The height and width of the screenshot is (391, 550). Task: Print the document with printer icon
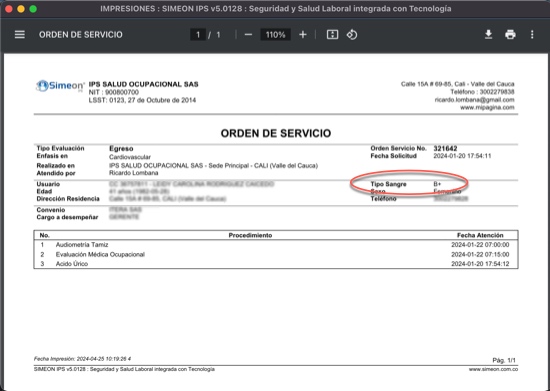(510, 34)
